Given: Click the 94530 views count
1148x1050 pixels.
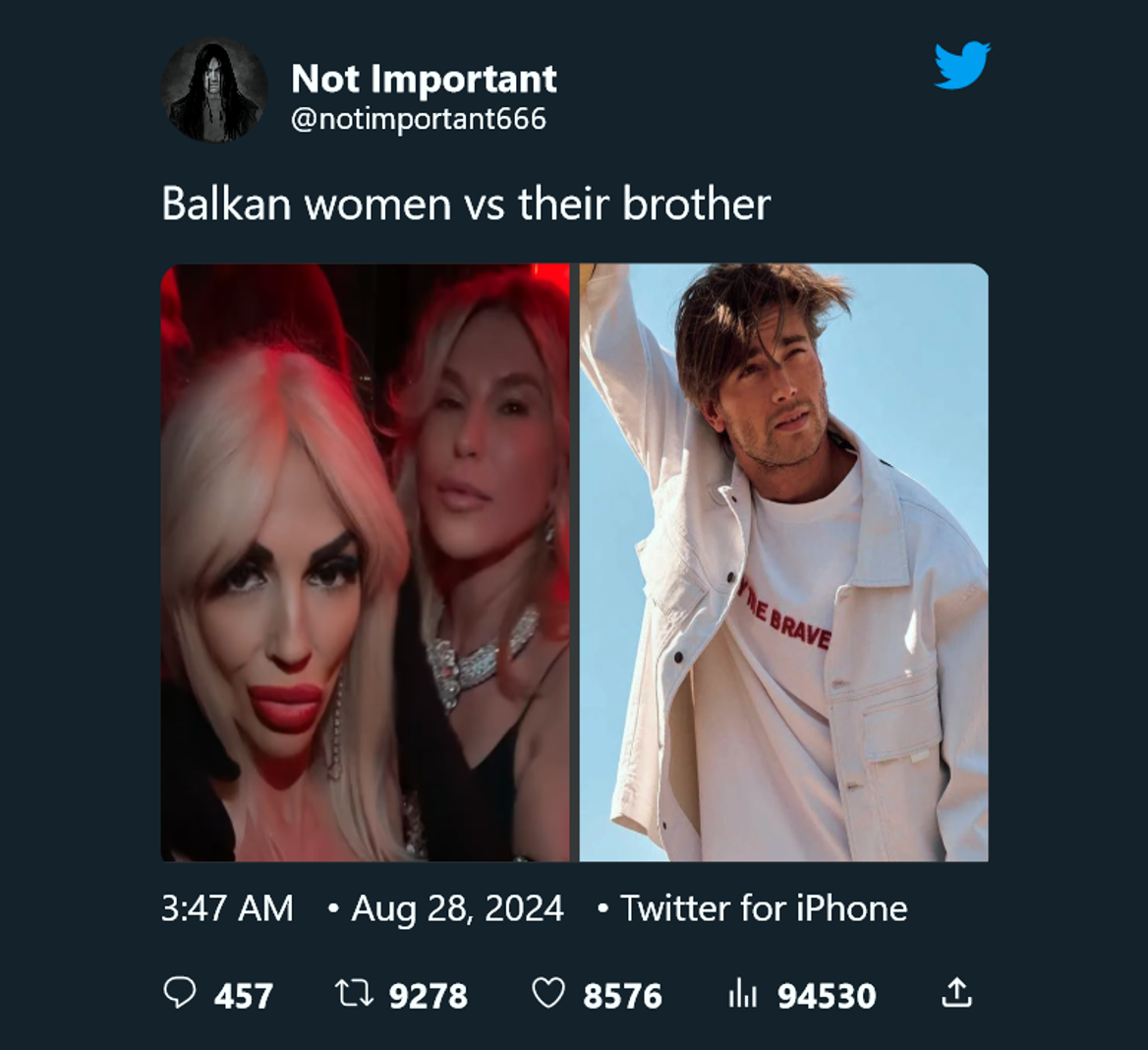Looking at the screenshot, I should click(827, 996).
